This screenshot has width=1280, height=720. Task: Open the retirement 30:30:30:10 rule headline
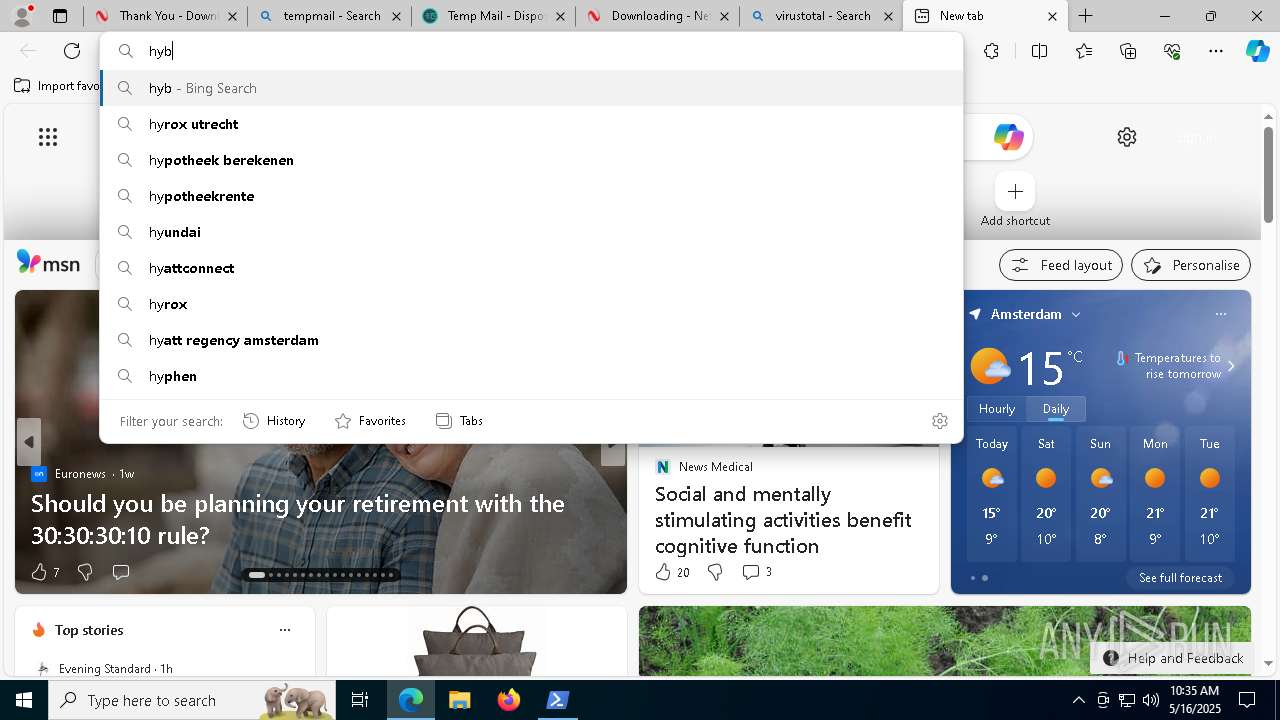coord(298,519)
